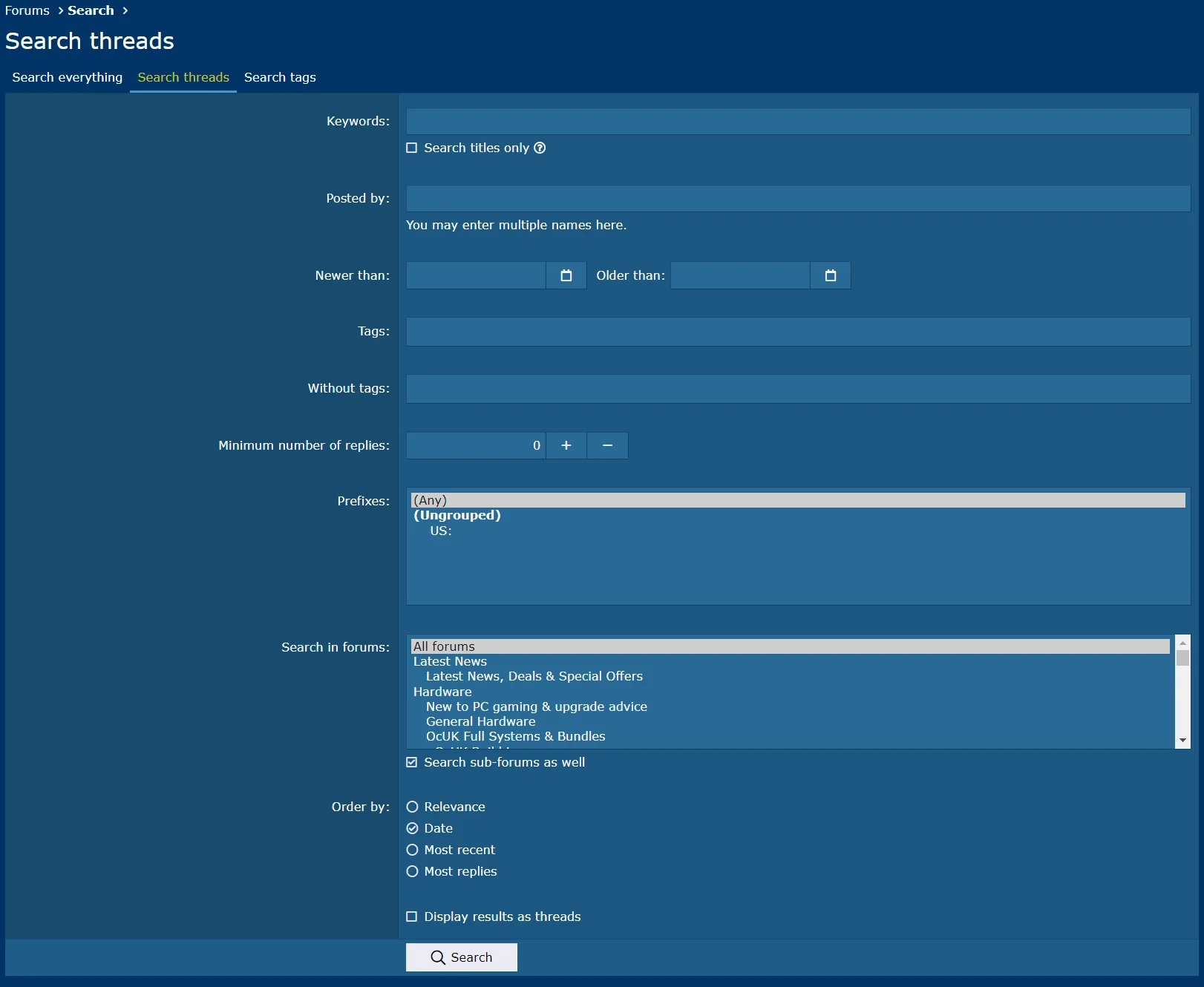
Task: Open the Search breadcrumb link
Action: click(91, 10)
